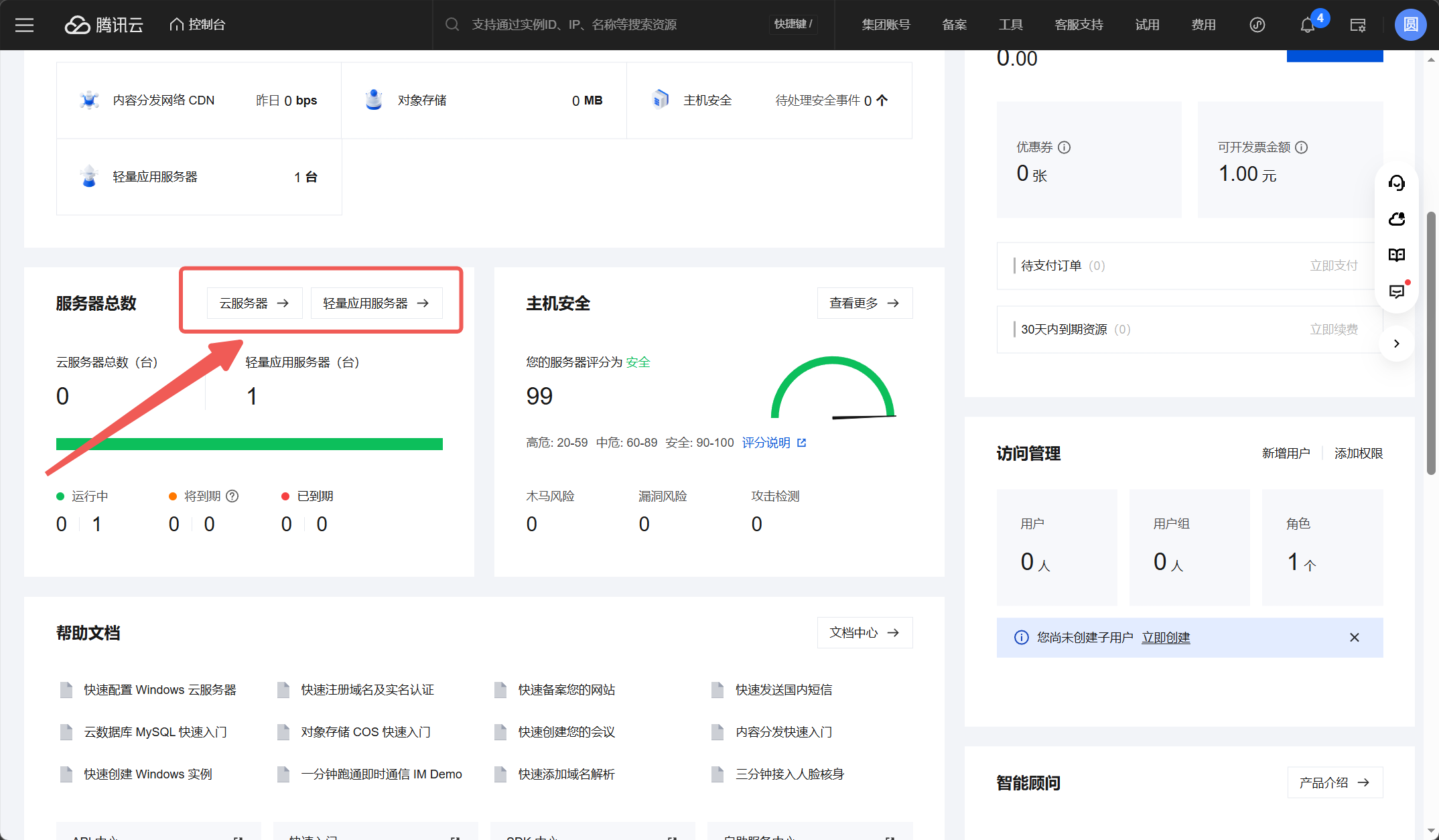Open the 费用 menu item

pos(1203,25)
